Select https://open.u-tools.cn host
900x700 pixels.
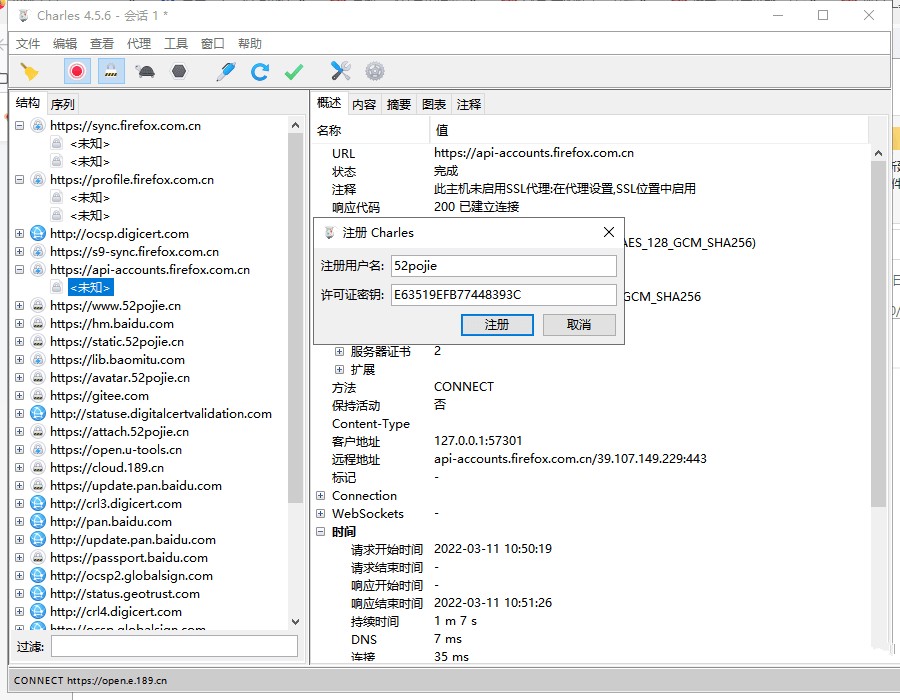[116, 450]
